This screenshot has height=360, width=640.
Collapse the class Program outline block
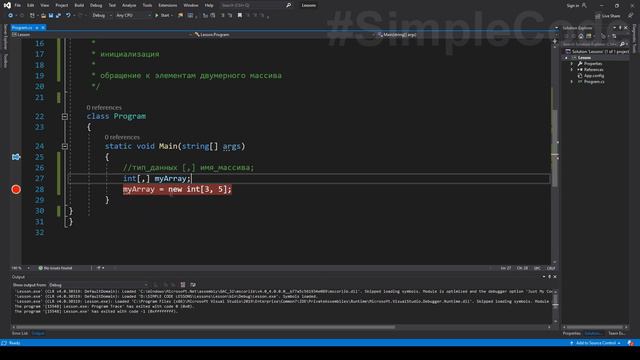point(64,117)
